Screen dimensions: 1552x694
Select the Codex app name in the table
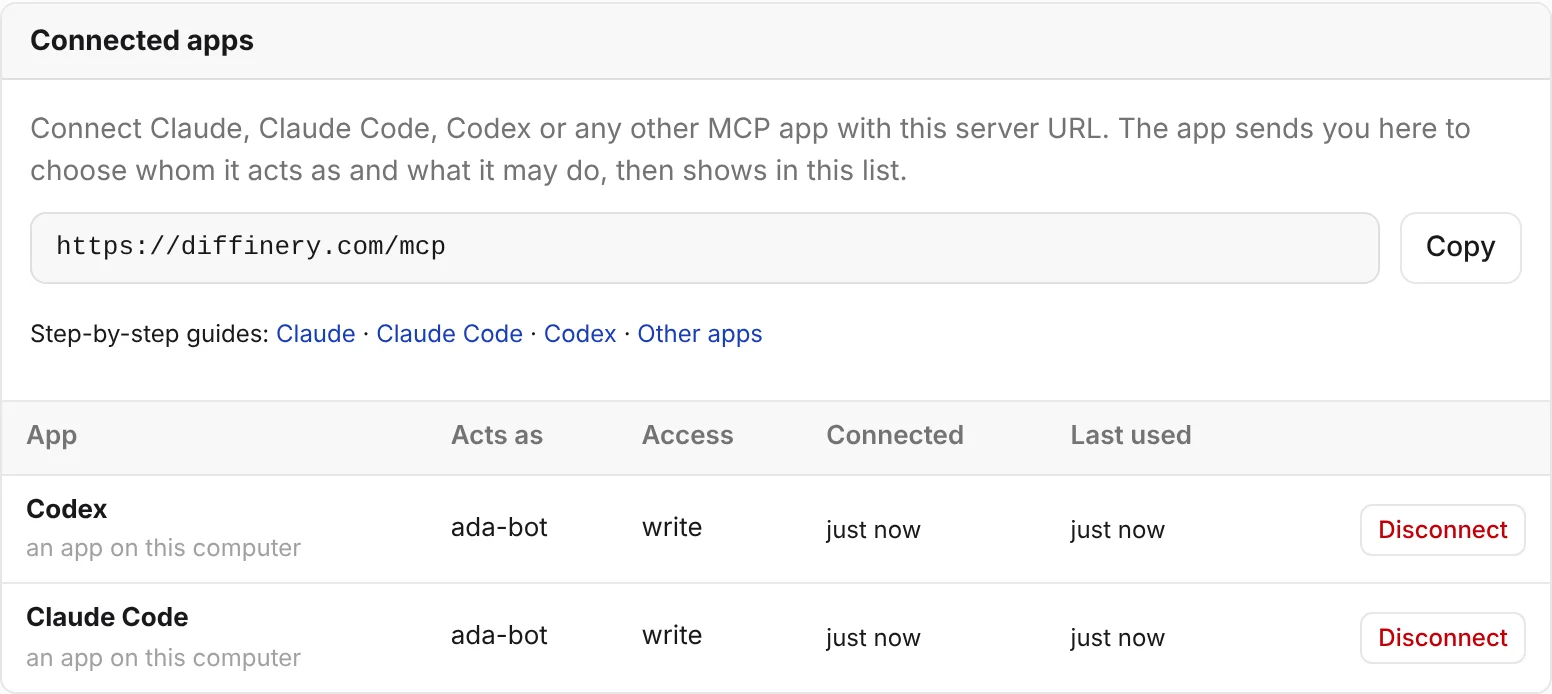pos(67,509)
